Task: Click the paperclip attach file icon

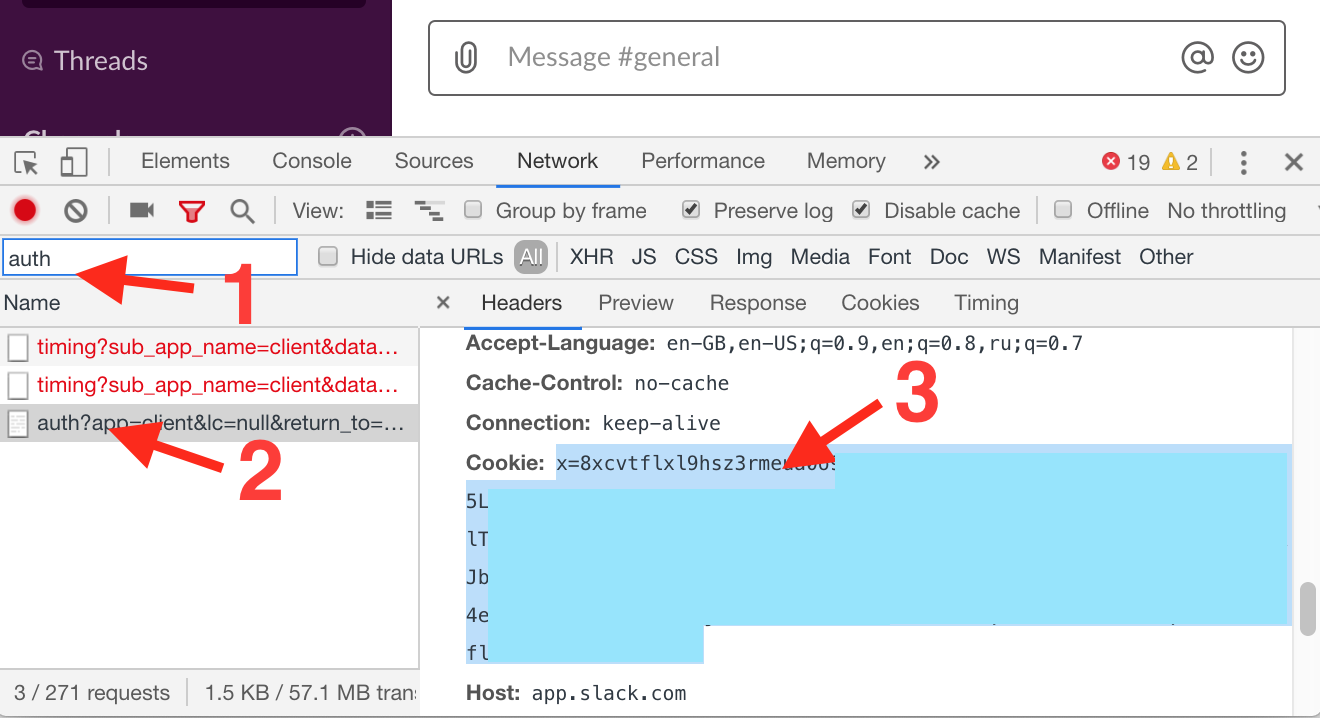Action: click(466, 58)
